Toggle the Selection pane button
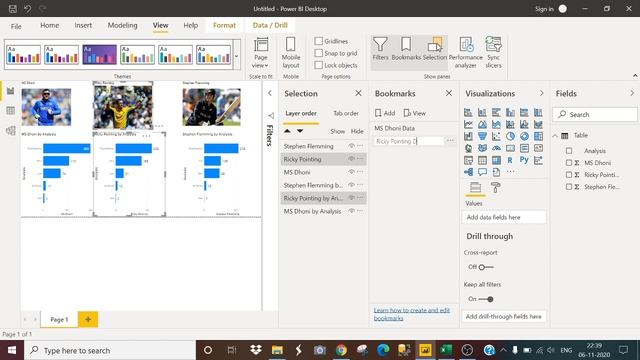This screenshot has width=640, height=360. pyautogui.click(x=435, y=49)
